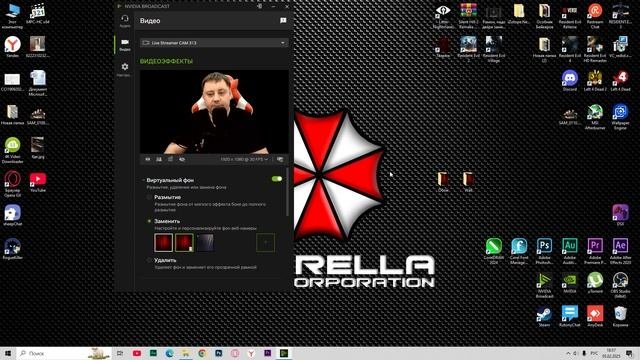Click the second icon below the camera preview
This screenshot has width=640, height=360.
pos(159,159)
